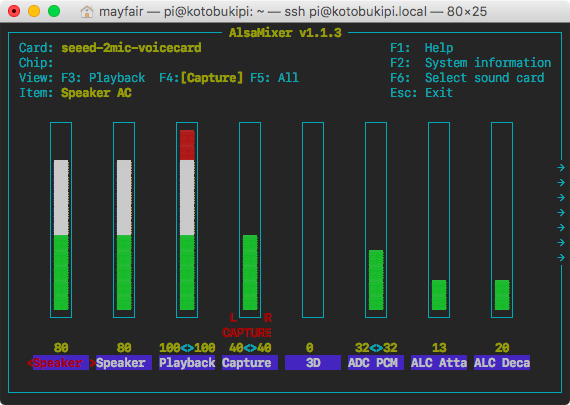
Task: Click the empty 3D level bar
Action: 313,220
